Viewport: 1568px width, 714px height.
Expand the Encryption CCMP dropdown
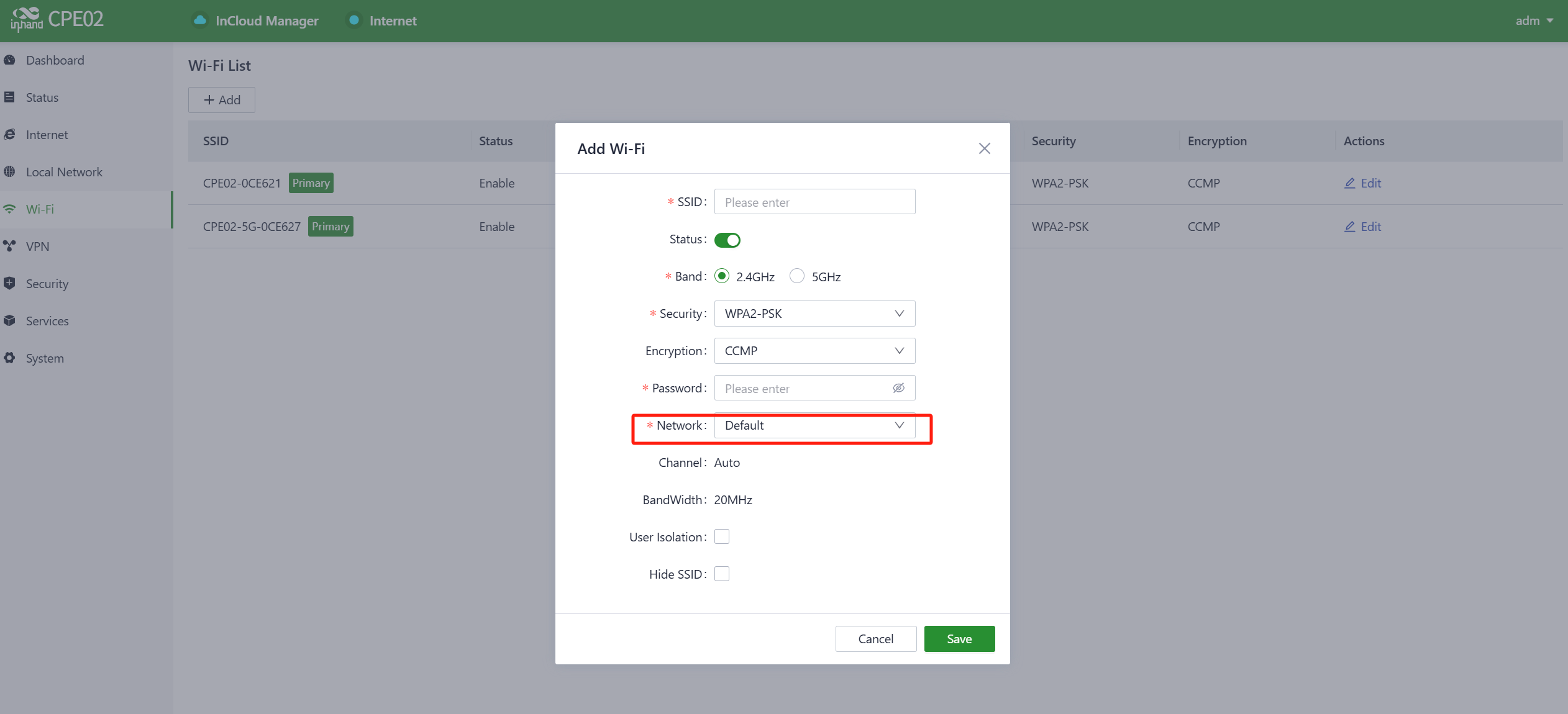(814, 351)
